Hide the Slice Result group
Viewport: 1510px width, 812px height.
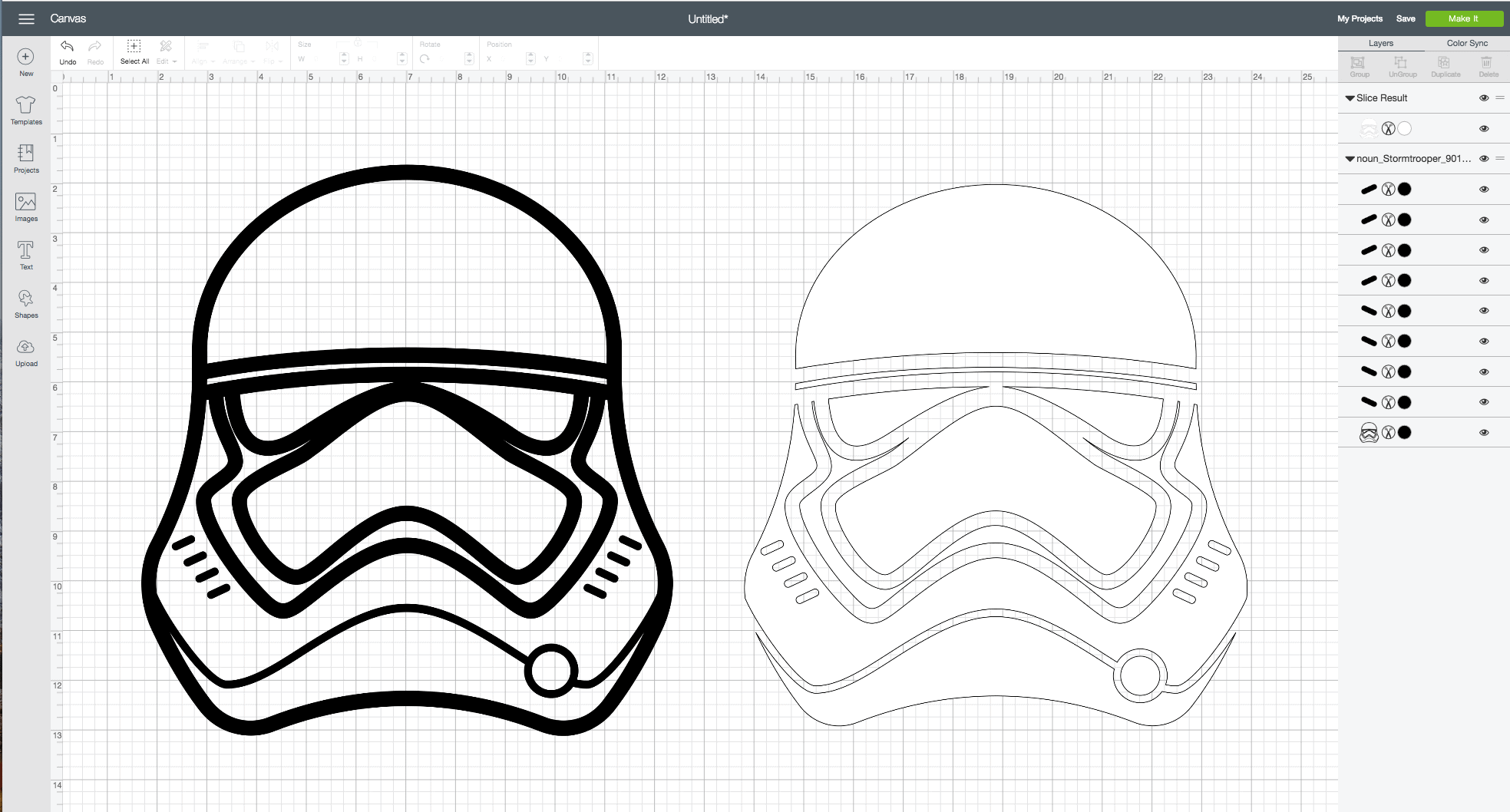[1484, 98]
